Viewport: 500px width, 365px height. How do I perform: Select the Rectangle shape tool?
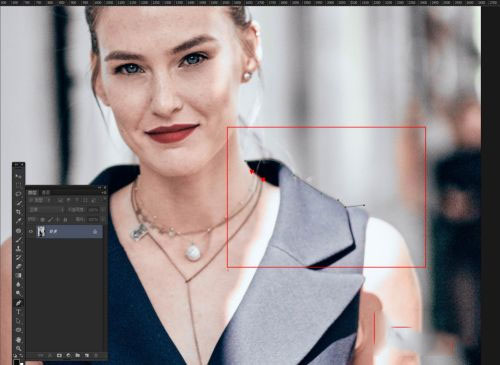[x=18, y=330]
